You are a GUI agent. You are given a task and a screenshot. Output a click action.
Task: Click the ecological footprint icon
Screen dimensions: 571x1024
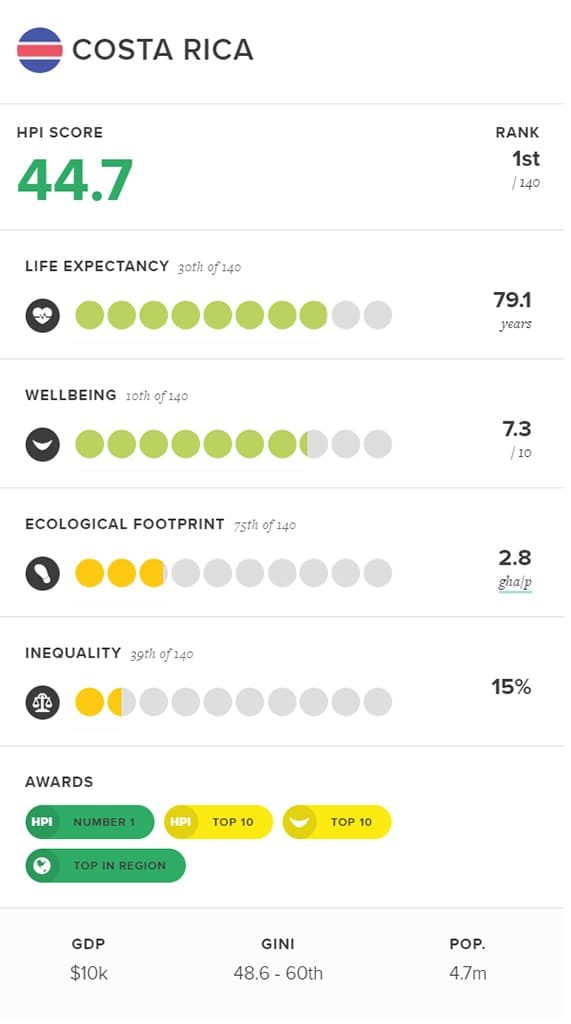coord(42,573)
